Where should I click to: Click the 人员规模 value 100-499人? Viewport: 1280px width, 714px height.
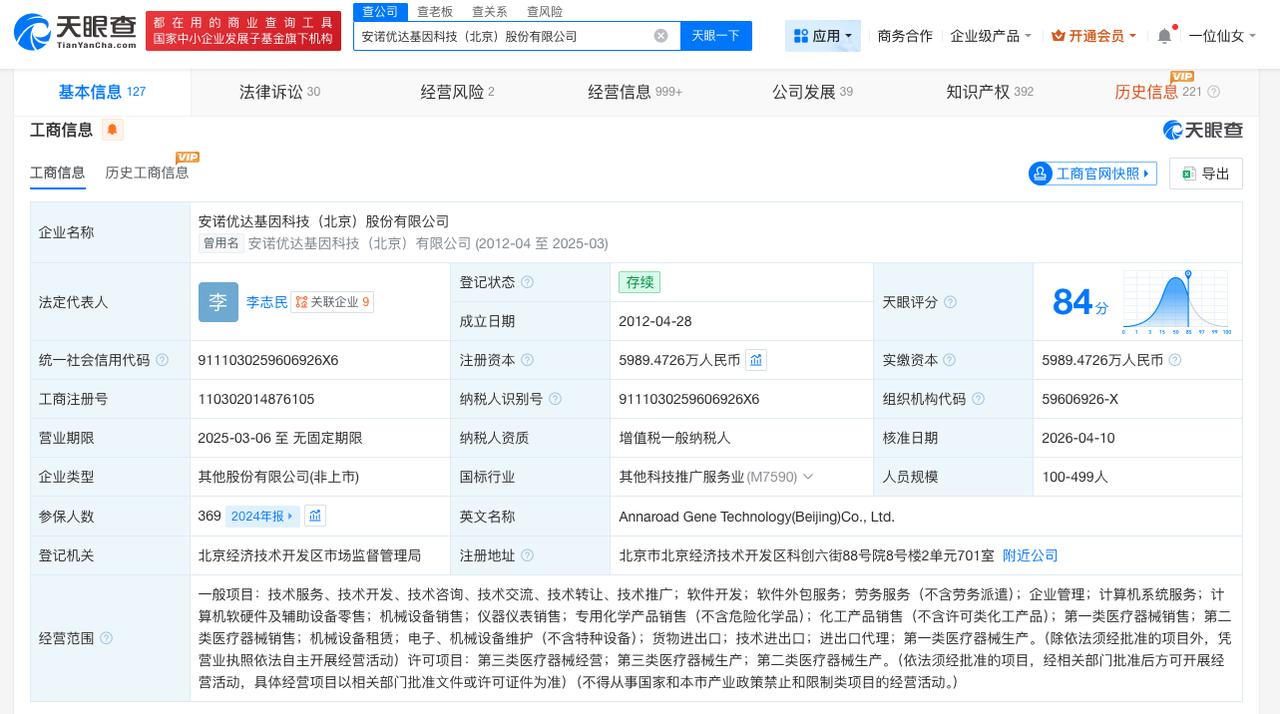point(1075,477)
